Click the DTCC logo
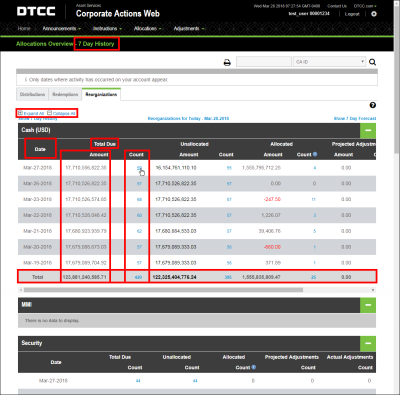 (x=36, y=11)
